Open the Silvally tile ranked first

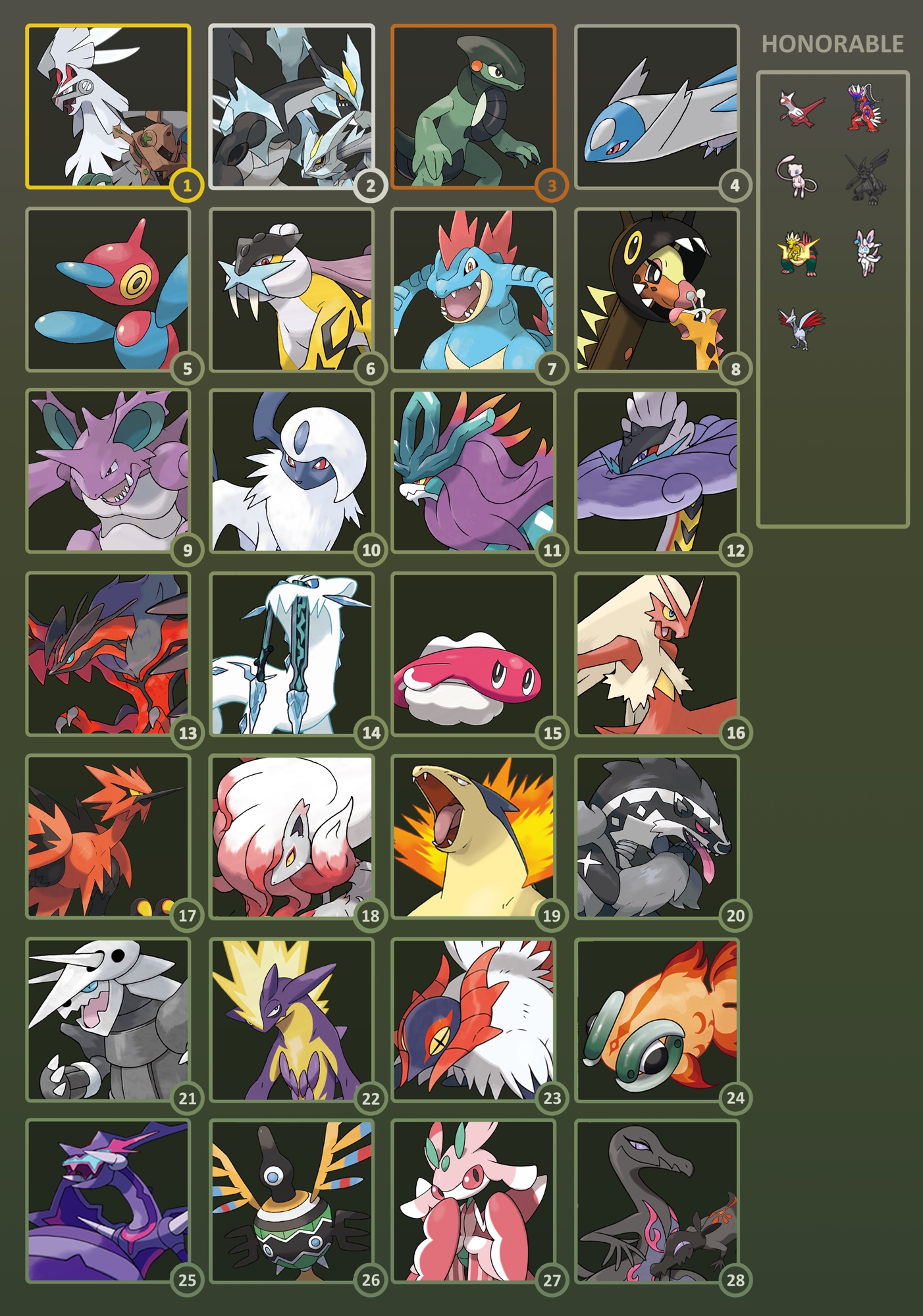(108, 107)
